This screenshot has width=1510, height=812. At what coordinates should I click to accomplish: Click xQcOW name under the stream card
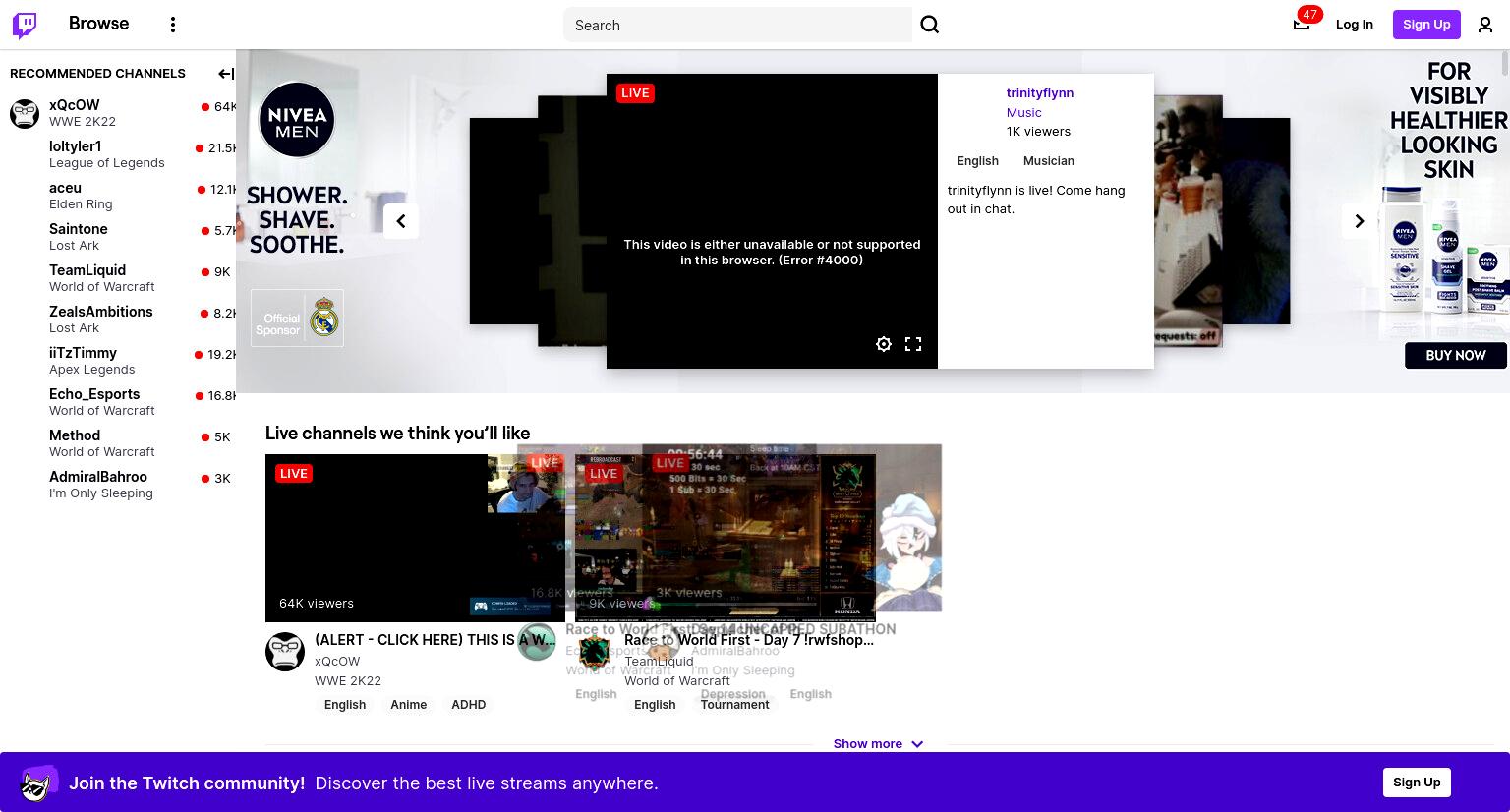[x=337, y=662]
